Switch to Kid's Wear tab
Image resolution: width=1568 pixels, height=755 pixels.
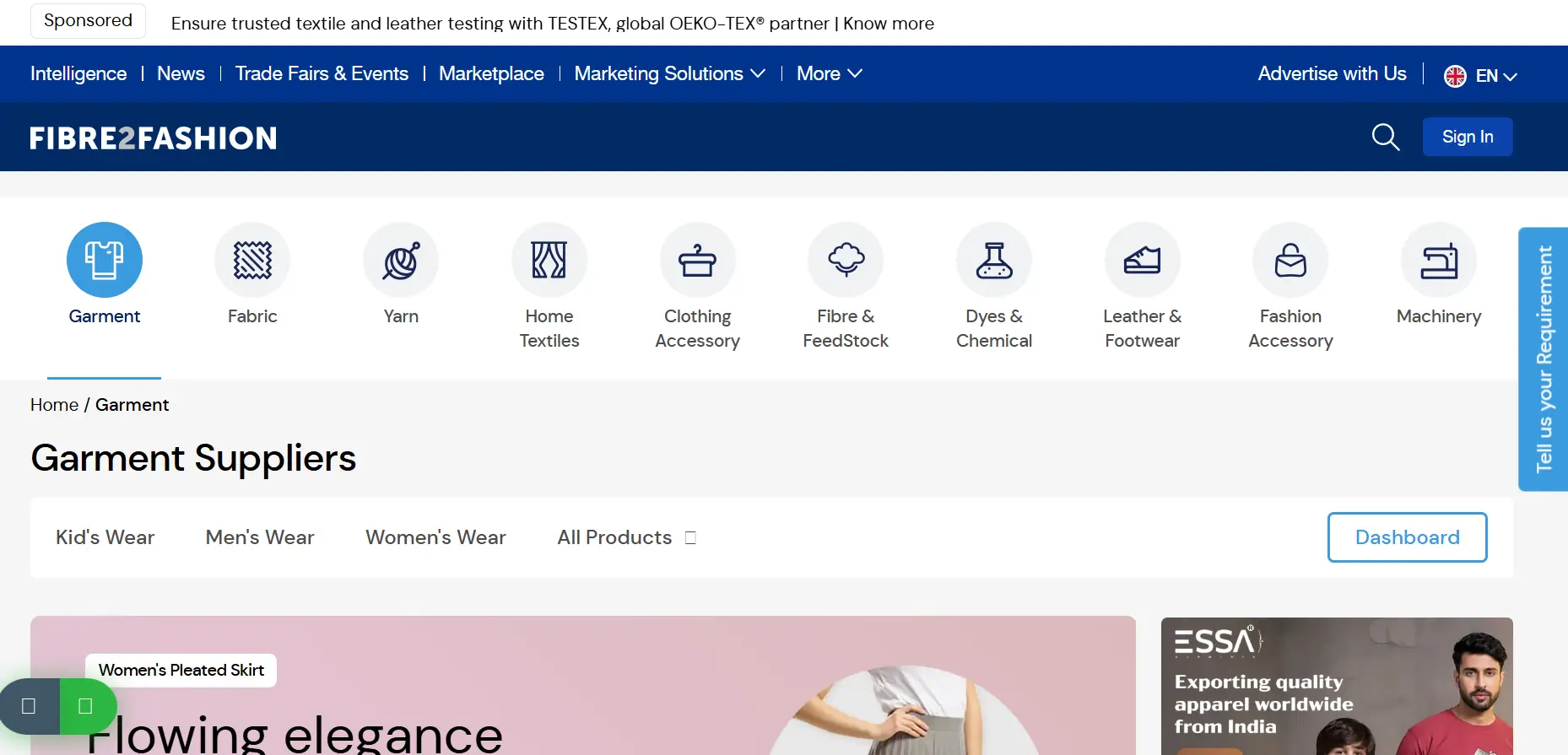[105, 537]
